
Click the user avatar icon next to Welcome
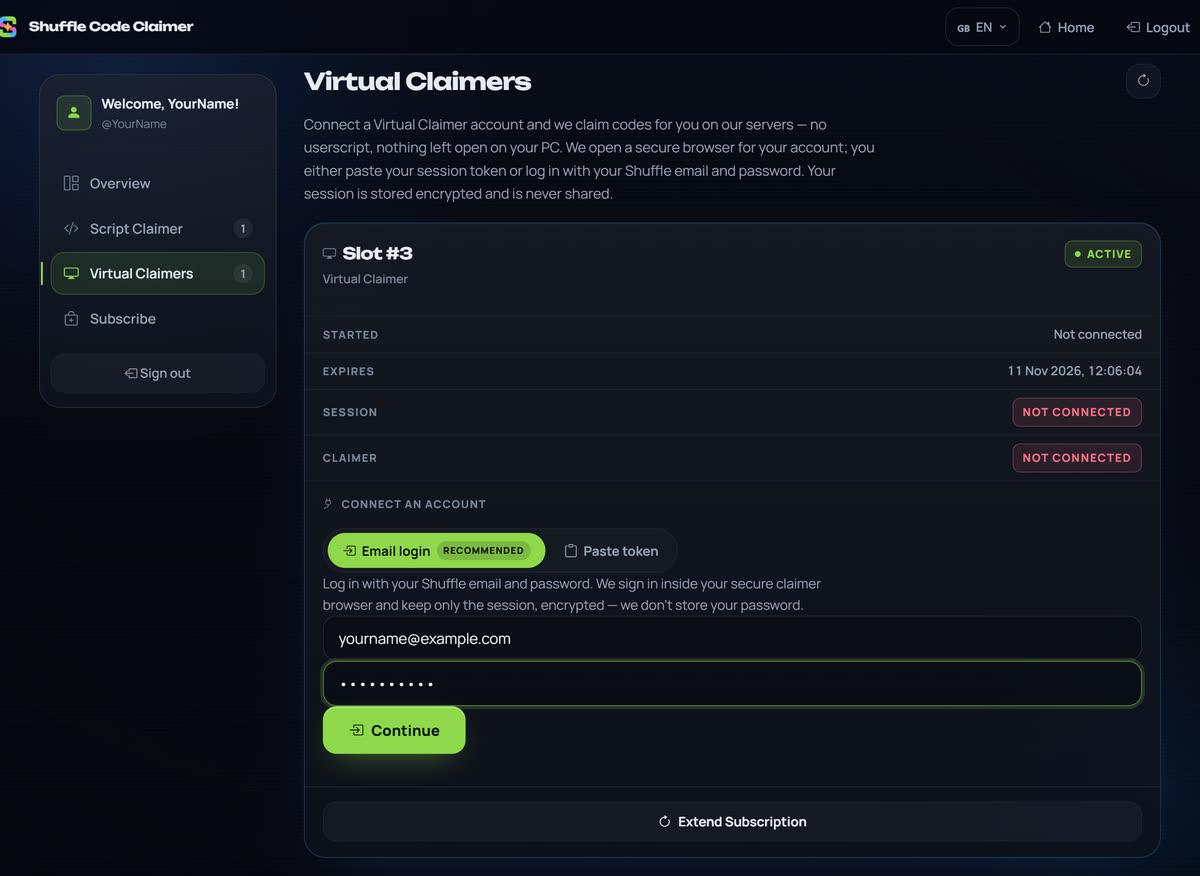(74, 113)
